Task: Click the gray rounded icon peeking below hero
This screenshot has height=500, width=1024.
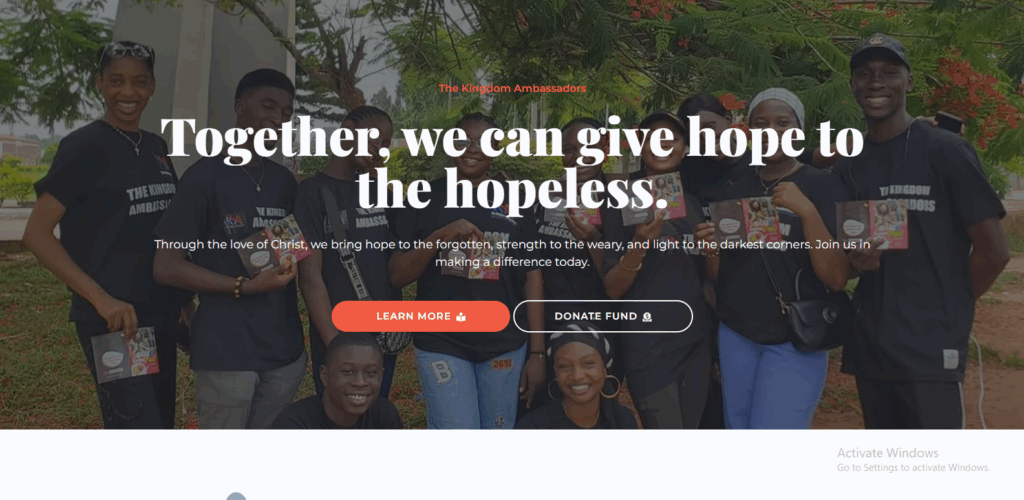Action: tap(236, 496)
